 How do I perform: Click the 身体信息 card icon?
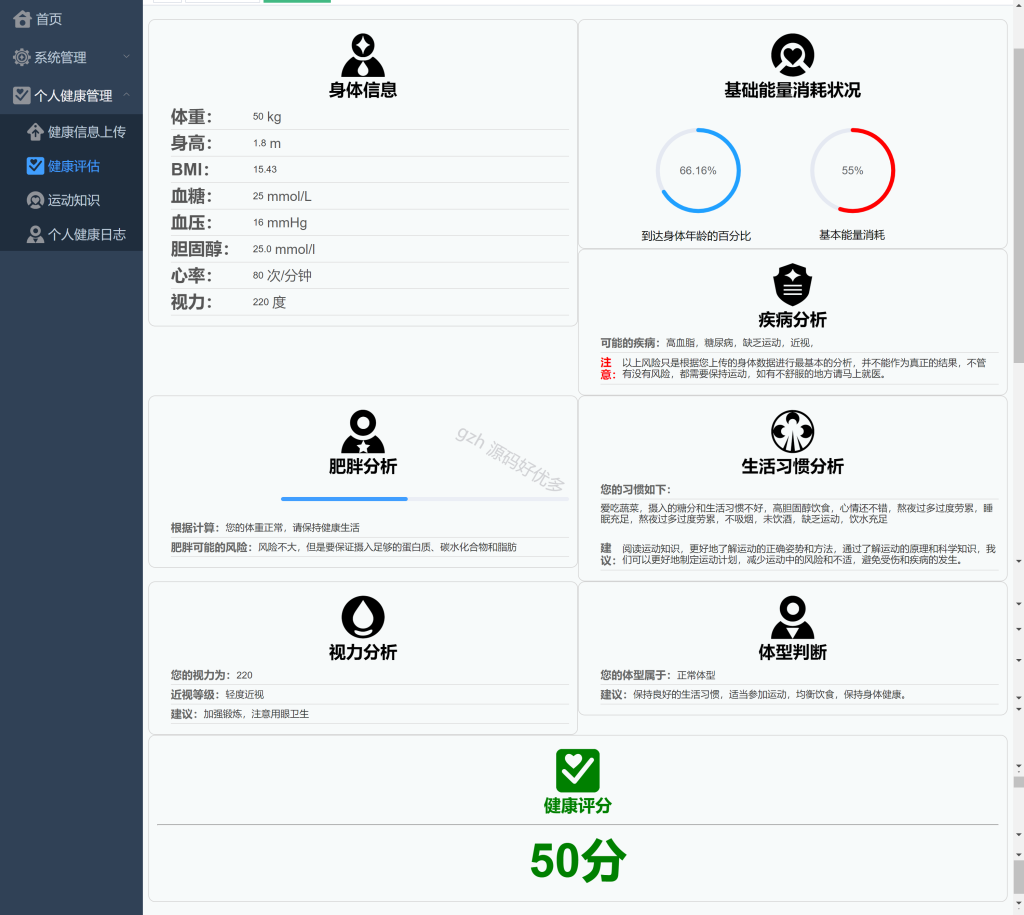[363, 56]
